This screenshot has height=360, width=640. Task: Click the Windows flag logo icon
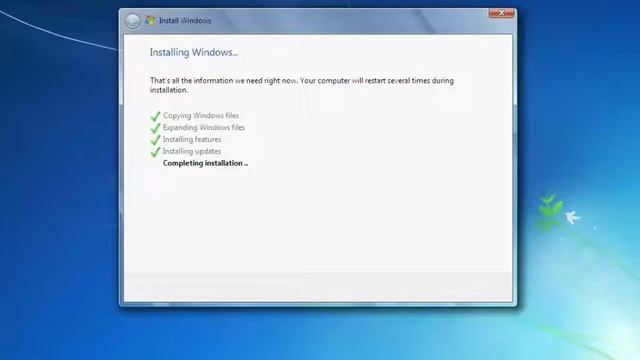150,20
